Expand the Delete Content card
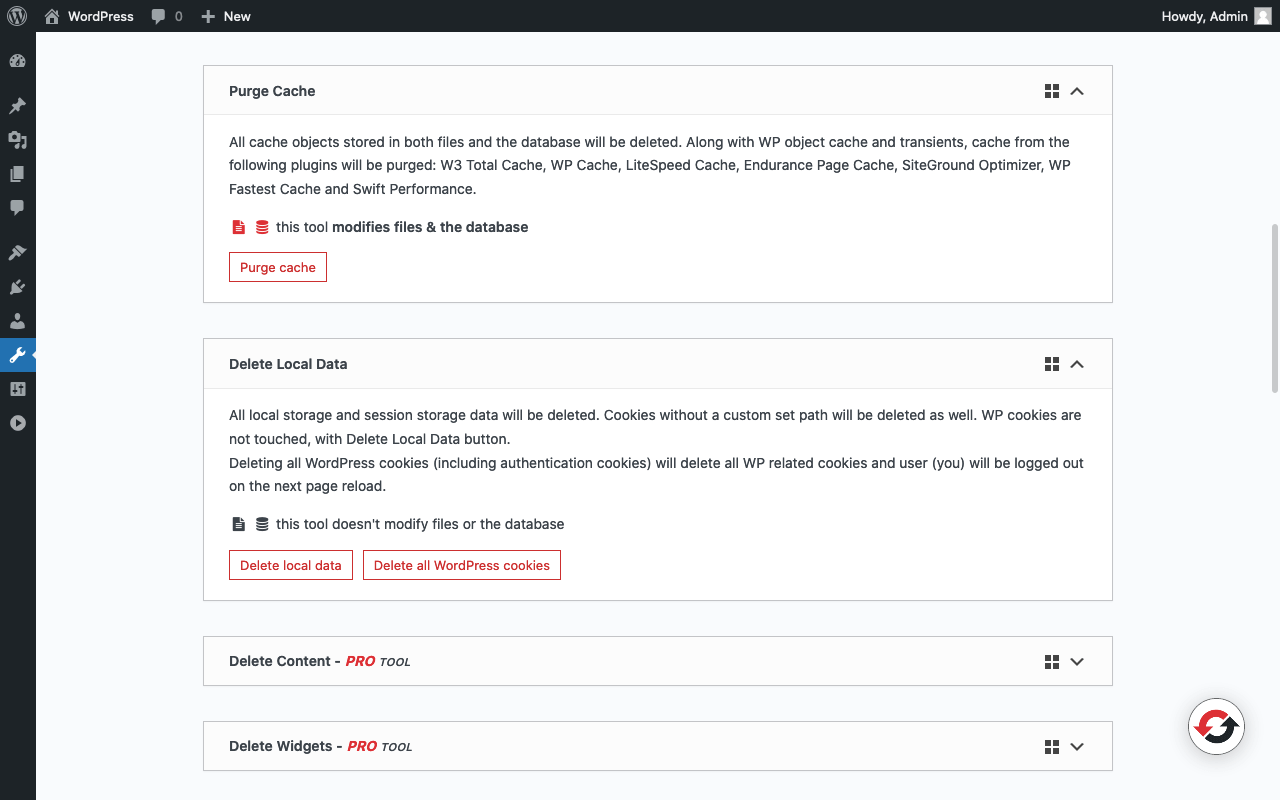Image resolution: width=1280 pixels, height=800 pixels. tap(1077, 661)
